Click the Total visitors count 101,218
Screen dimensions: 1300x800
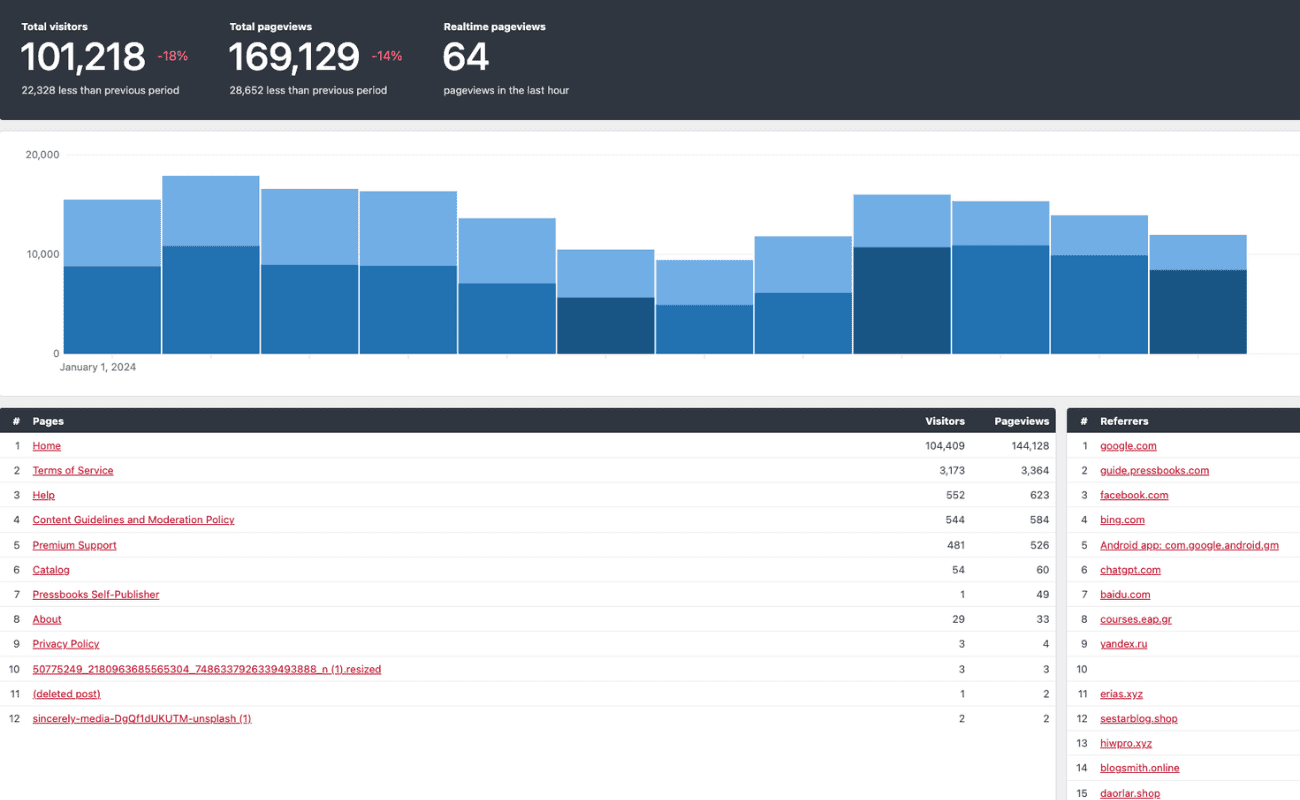click(83, 57)
